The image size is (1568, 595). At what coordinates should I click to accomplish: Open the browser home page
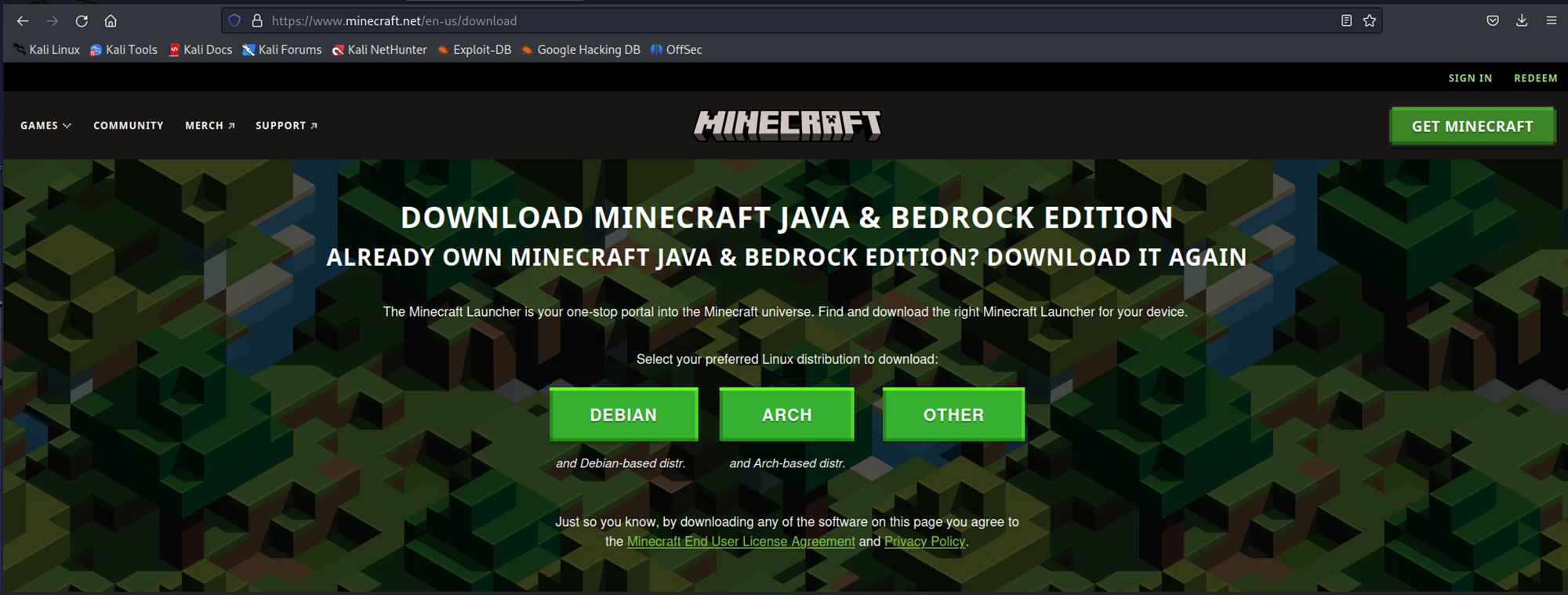tap(111, 21)
